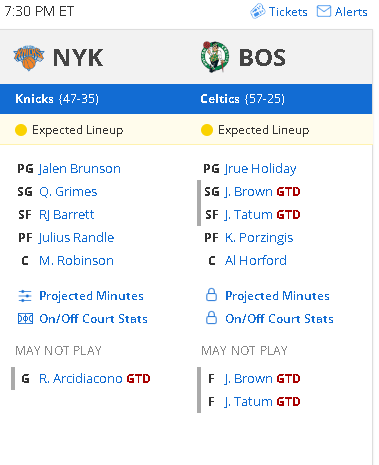Viewport: 379px width, 465px height.
Task: Select K. Porzingis in the Celtics lineup
Action: pyautogui.click(x=259, y=238)
